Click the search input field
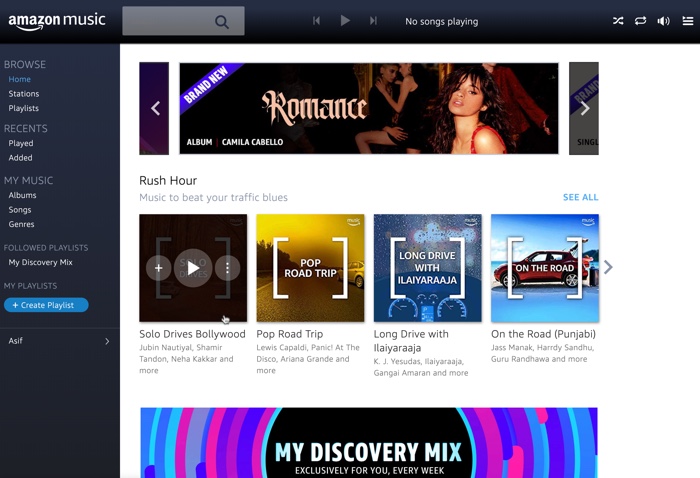The width and height of the screenshot is (700, 478). pos(183,21)
